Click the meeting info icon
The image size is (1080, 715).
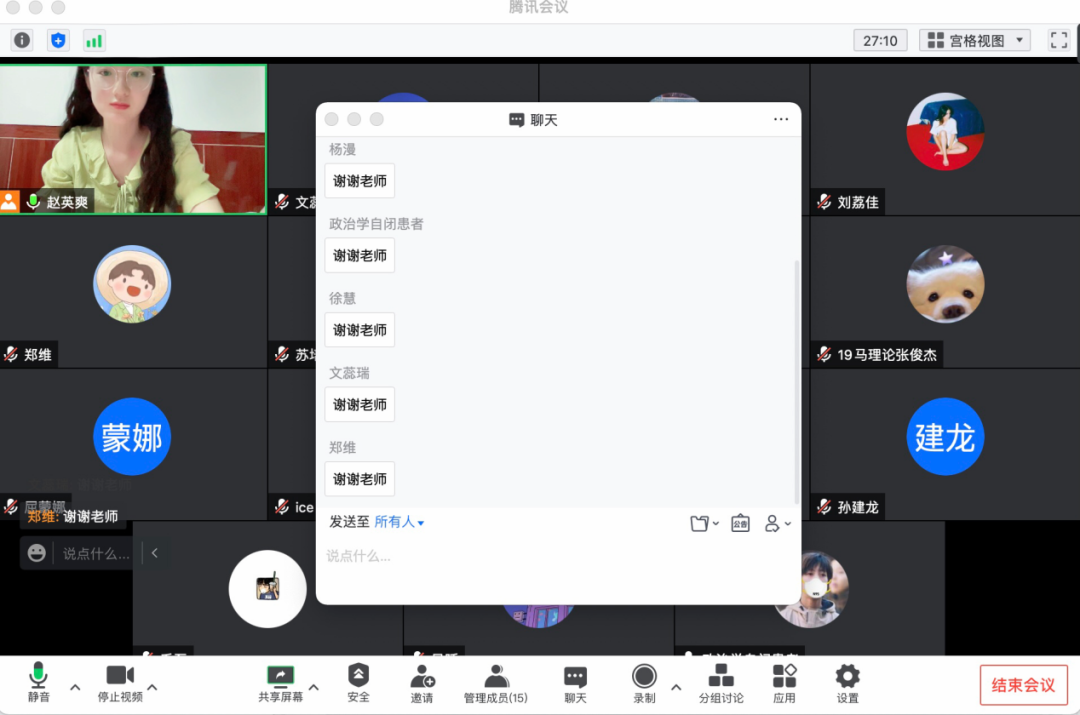click(x=22, y=41)
